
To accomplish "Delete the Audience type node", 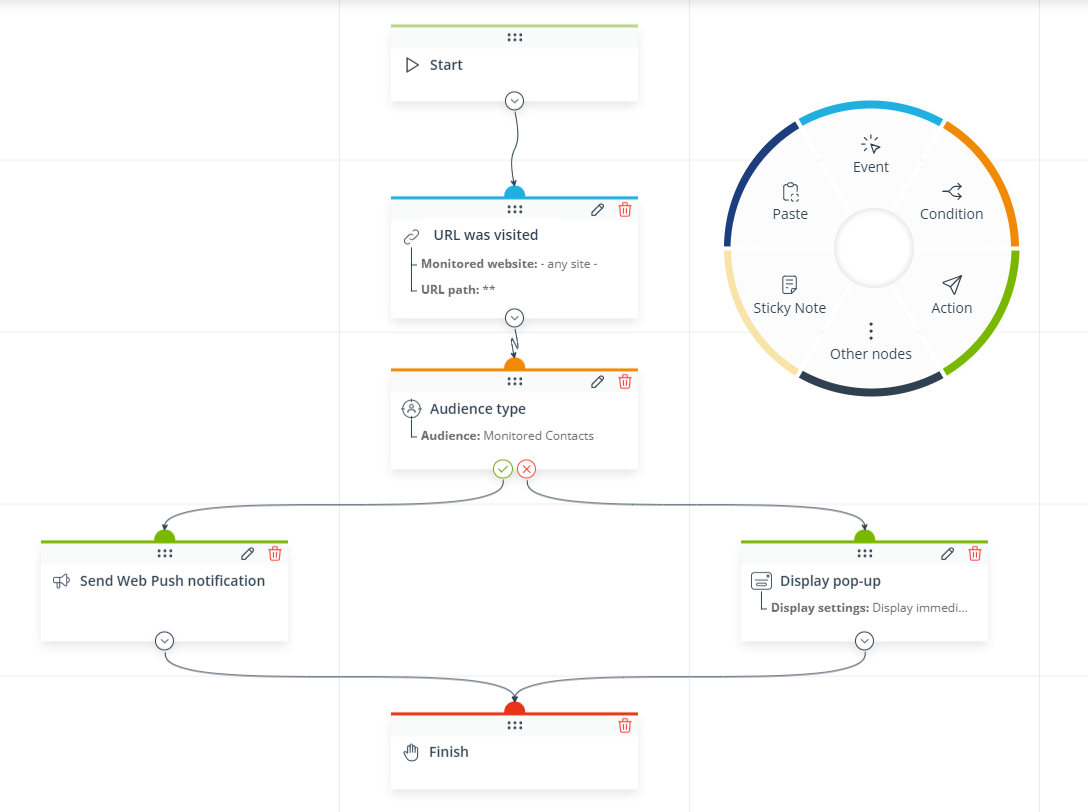I will pyautogui.click(x=624, y=382).
